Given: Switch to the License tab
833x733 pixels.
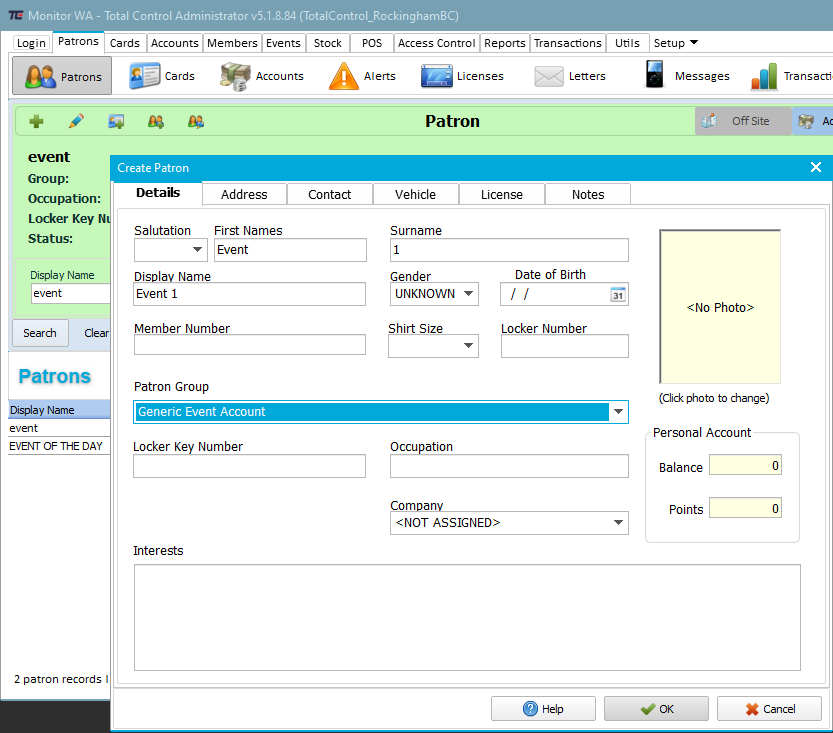Looking at the screenshot, I should (x=502, y=194).
